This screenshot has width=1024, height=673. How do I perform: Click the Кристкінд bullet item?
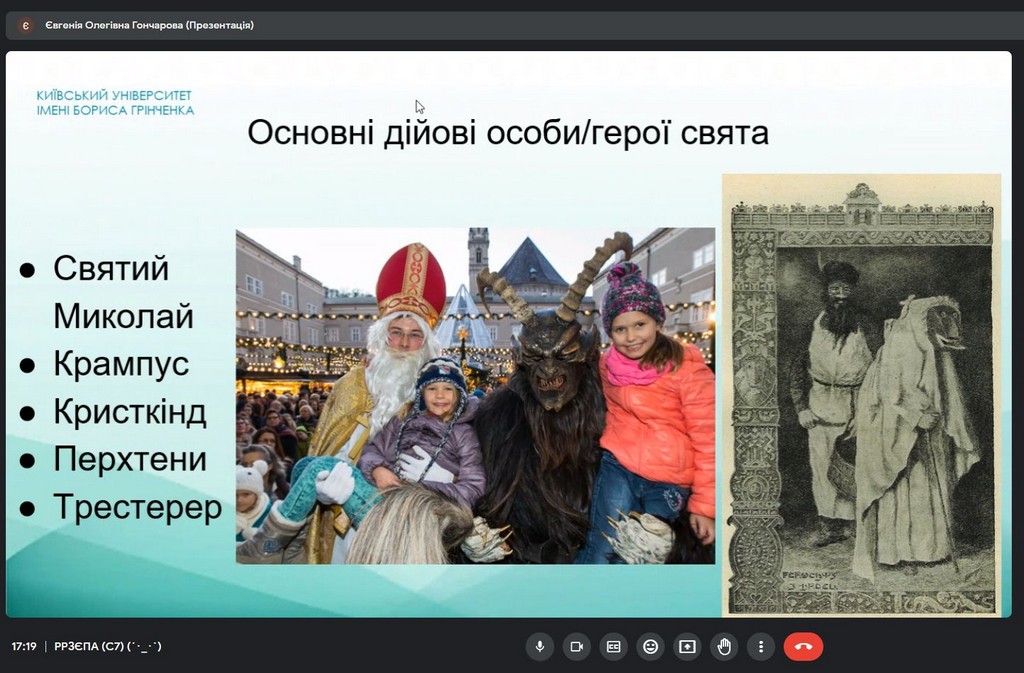point(130,411)
